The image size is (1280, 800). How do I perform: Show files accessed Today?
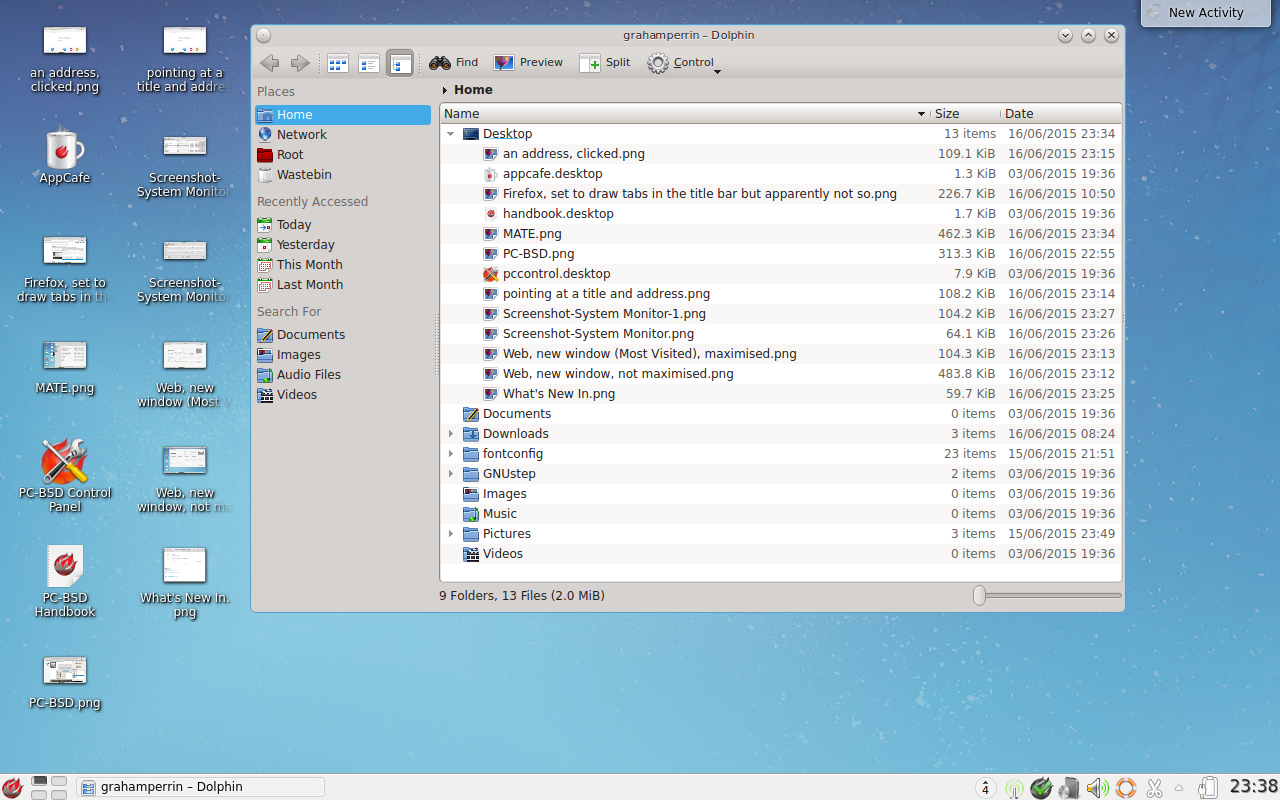[x=343, y=225]
